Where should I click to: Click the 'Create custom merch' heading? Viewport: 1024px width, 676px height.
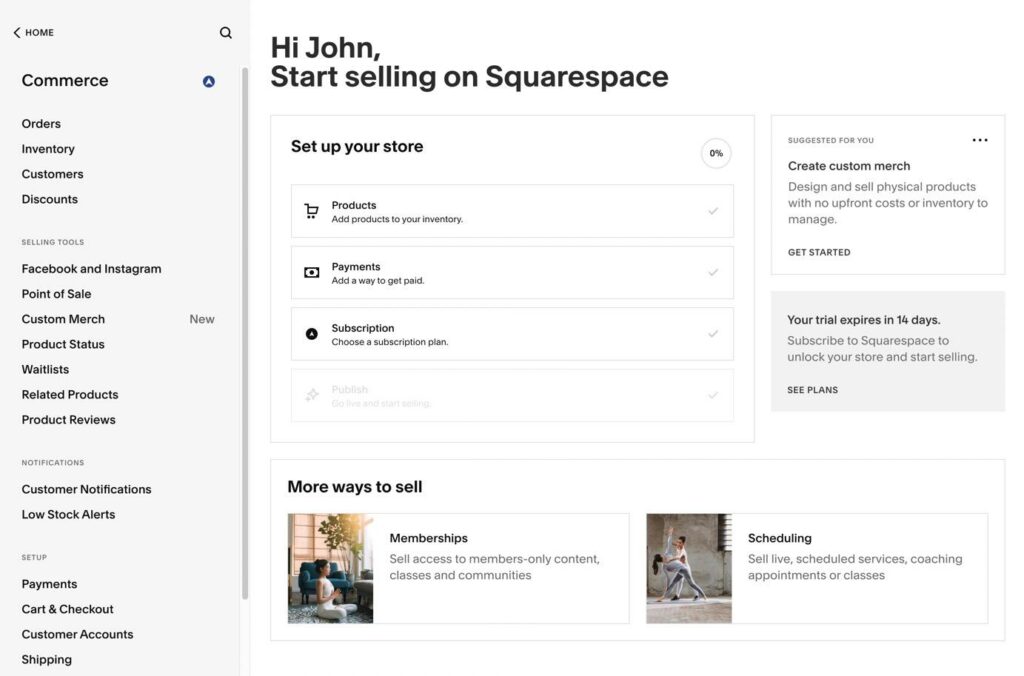click(x=848, y=166)
